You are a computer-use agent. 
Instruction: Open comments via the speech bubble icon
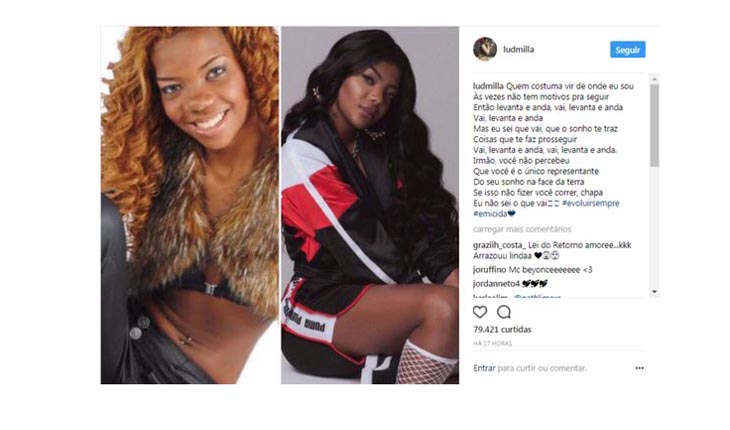tap(504, 312)
